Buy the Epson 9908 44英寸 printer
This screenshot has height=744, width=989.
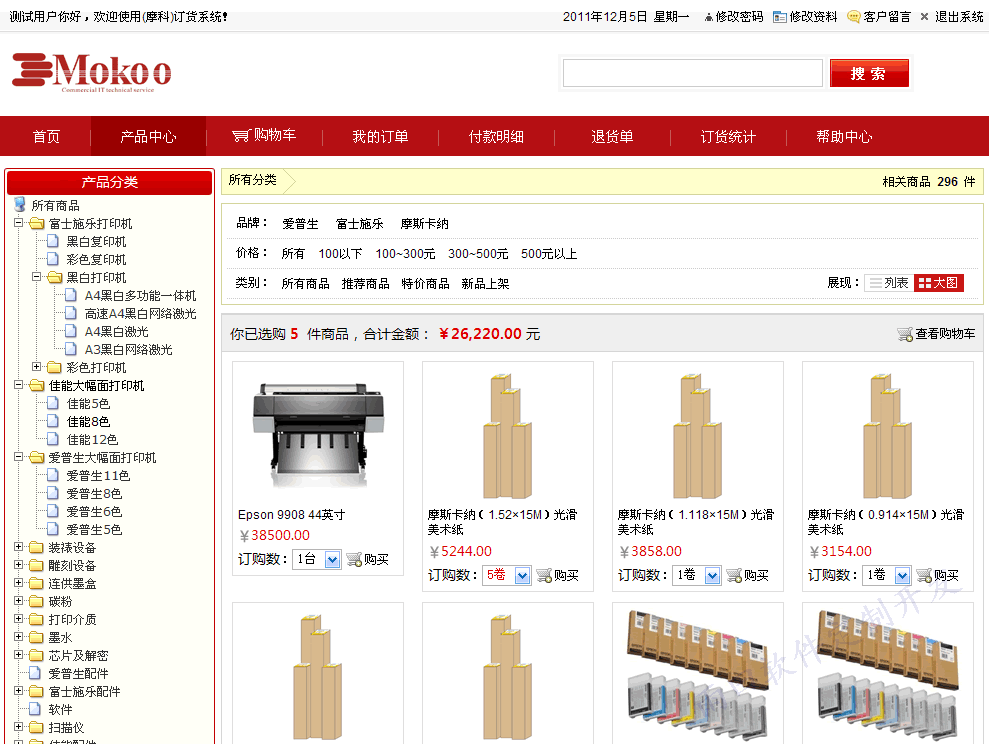[368, 559]
